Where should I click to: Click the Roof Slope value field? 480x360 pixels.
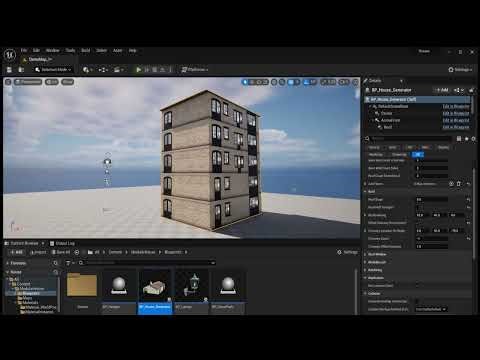pyautogui.click(x=432, y=199)
